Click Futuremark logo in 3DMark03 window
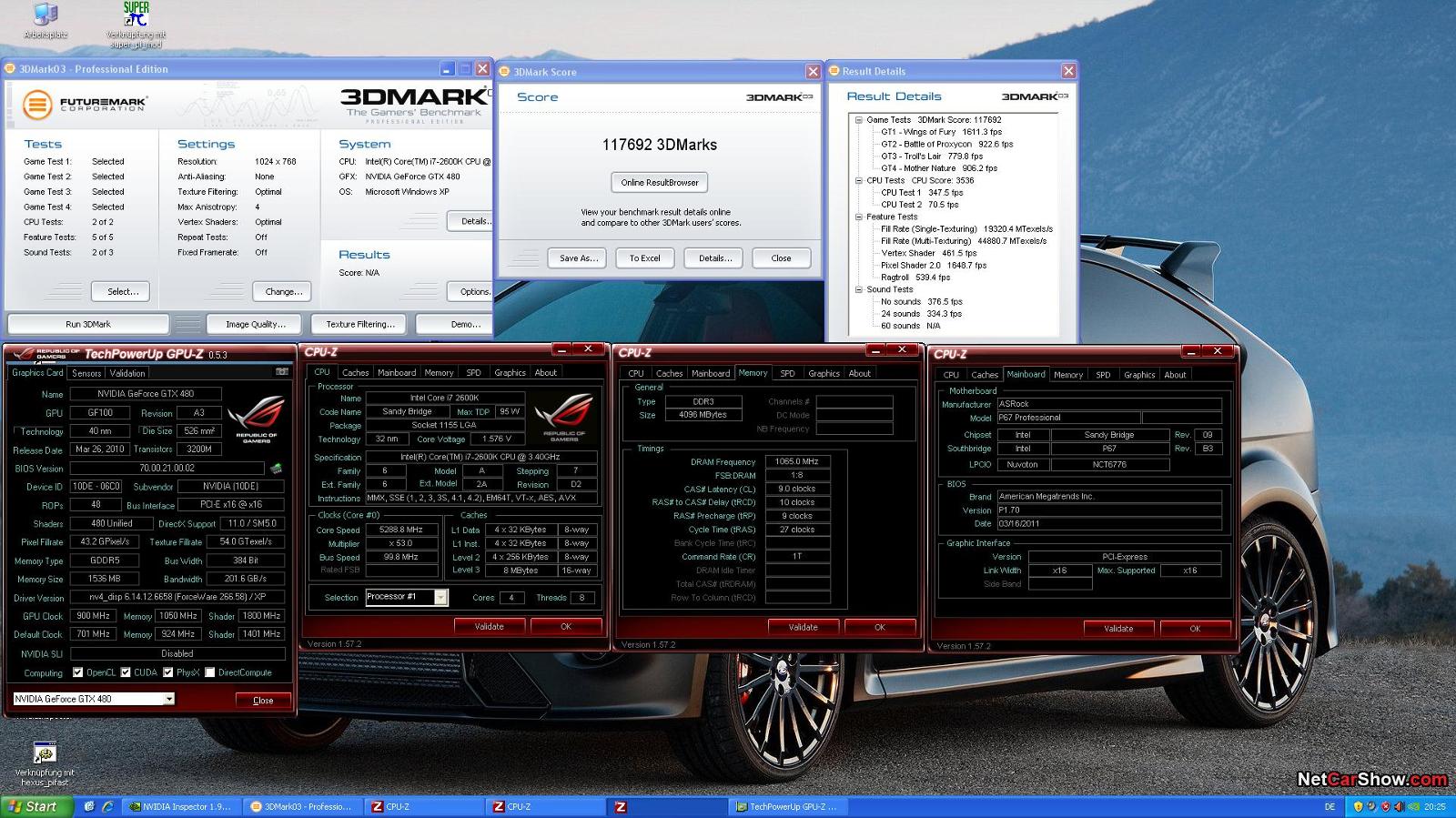 pyautogui.click(x=85, y=104)
